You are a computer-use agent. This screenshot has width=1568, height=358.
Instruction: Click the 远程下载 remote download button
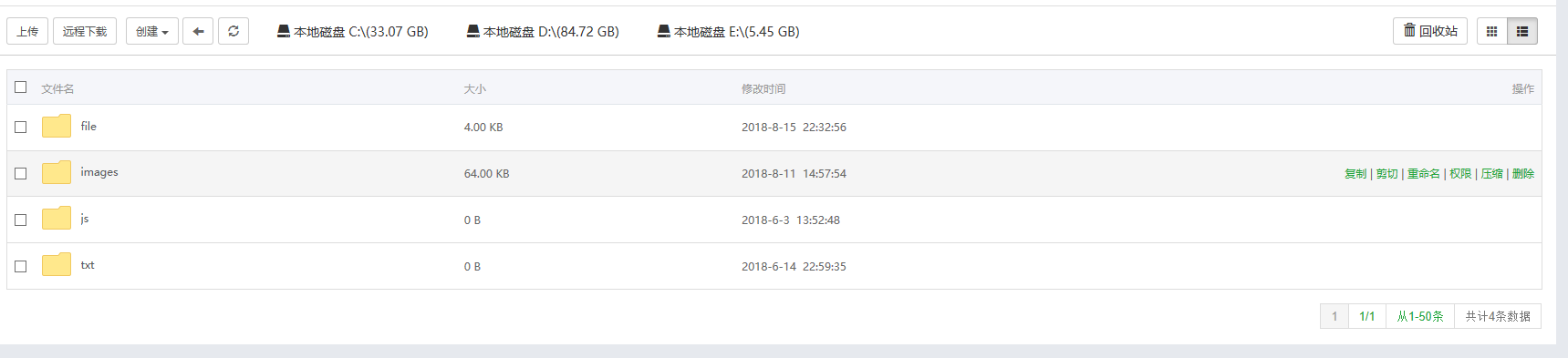(x=85, y=31)
